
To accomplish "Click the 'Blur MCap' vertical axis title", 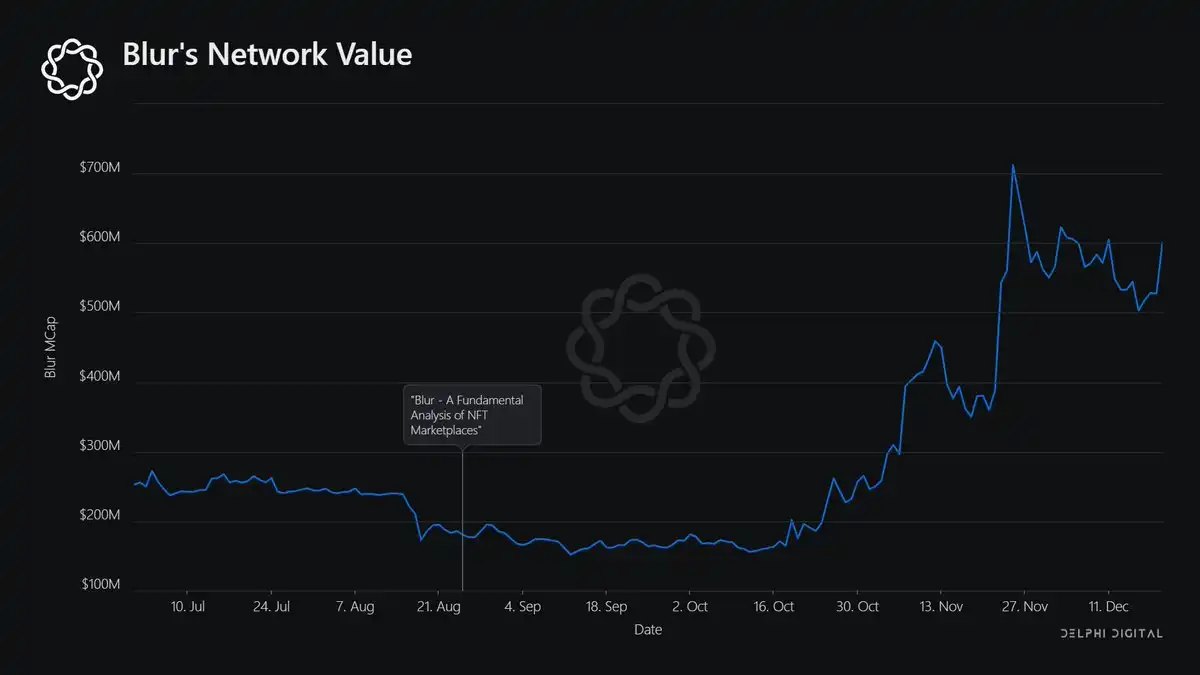I will click(x=52, y=345).
